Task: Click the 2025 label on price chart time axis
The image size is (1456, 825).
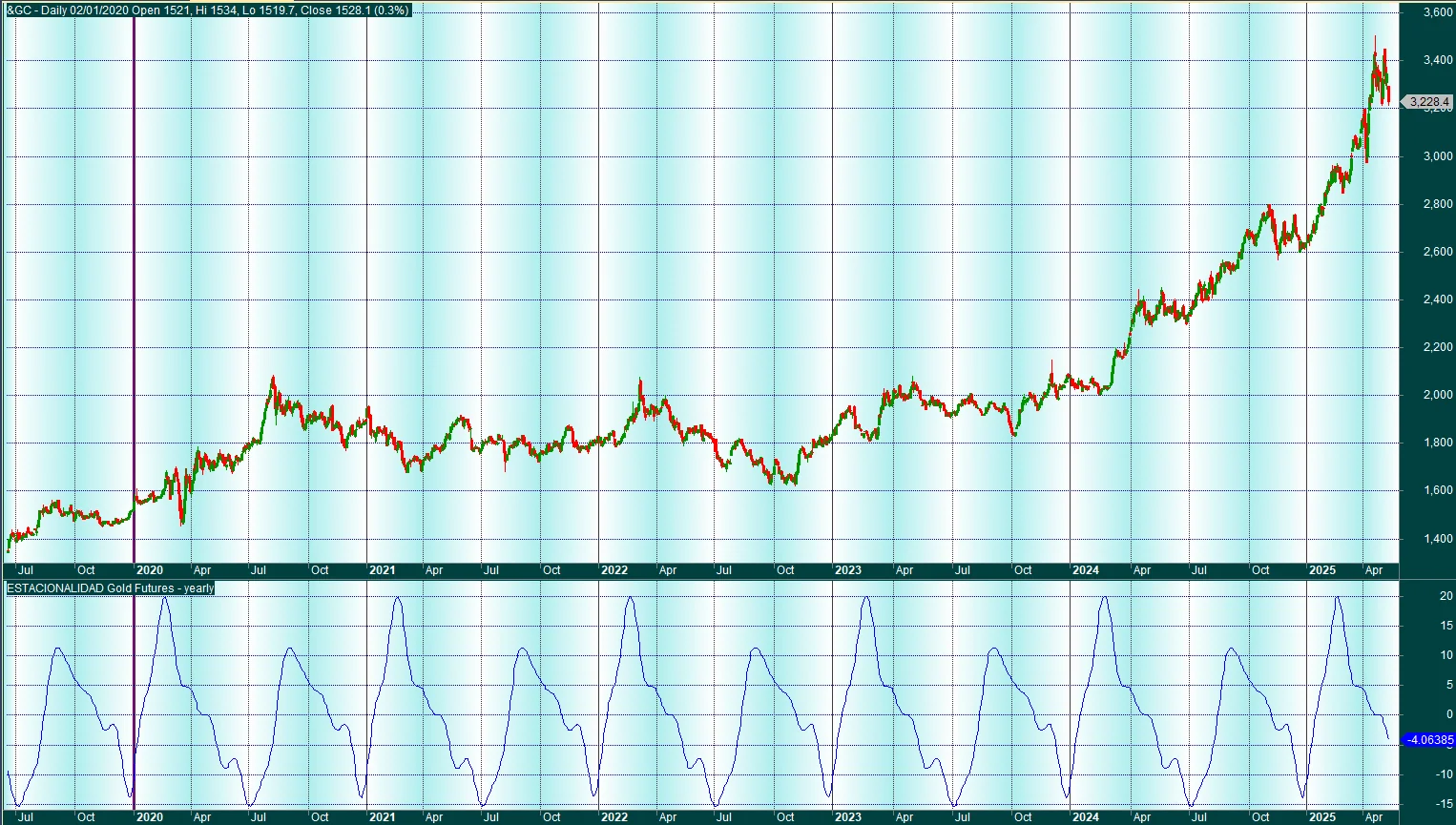Action: [x=1322, y=570]
